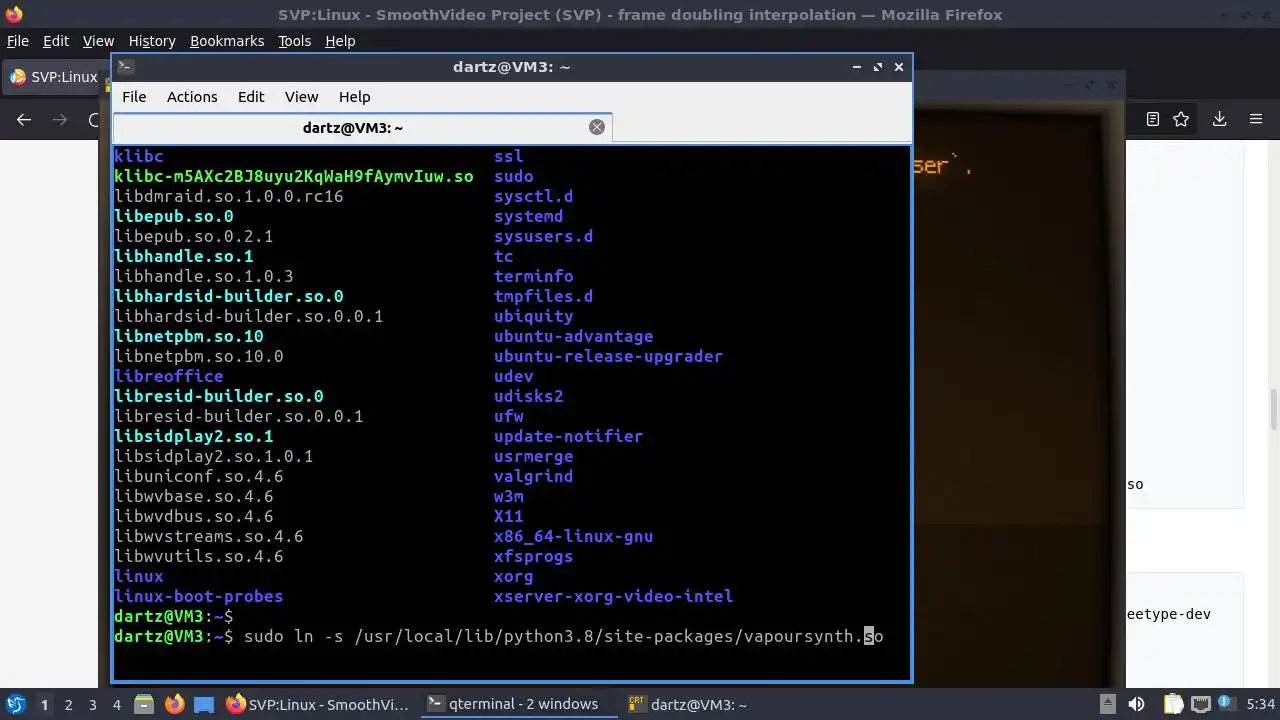
Task: Click the sudo ln -s command line
Action: pyautogui.click(x=564, y=636)
